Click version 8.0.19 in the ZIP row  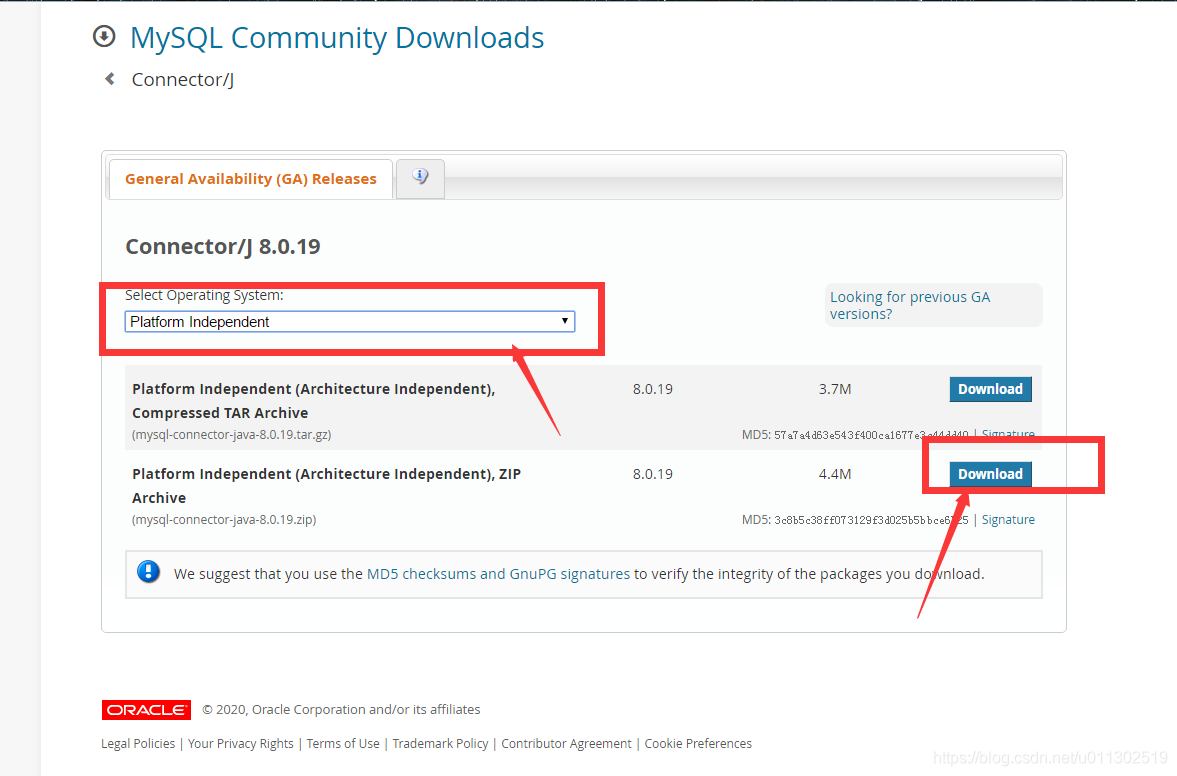[x=652, y=474]
